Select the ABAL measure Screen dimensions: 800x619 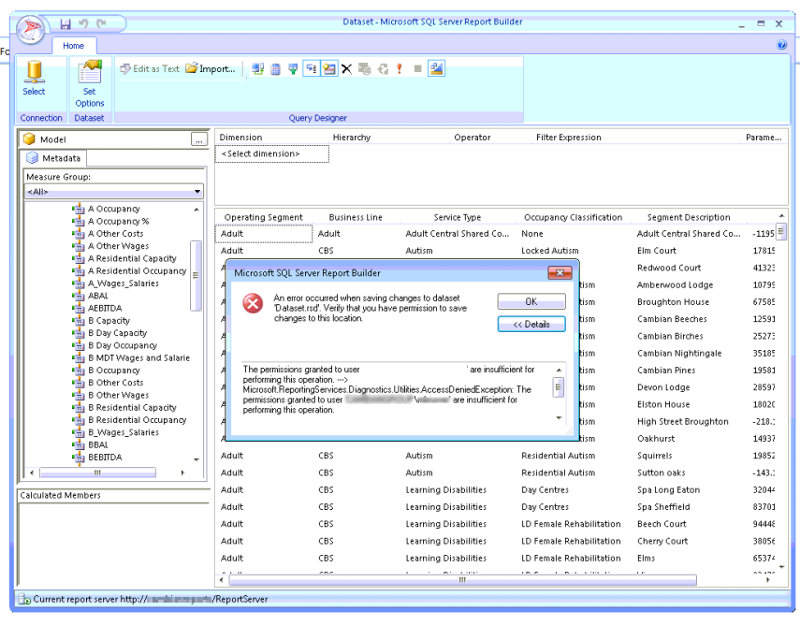click(x=98, y=295)
